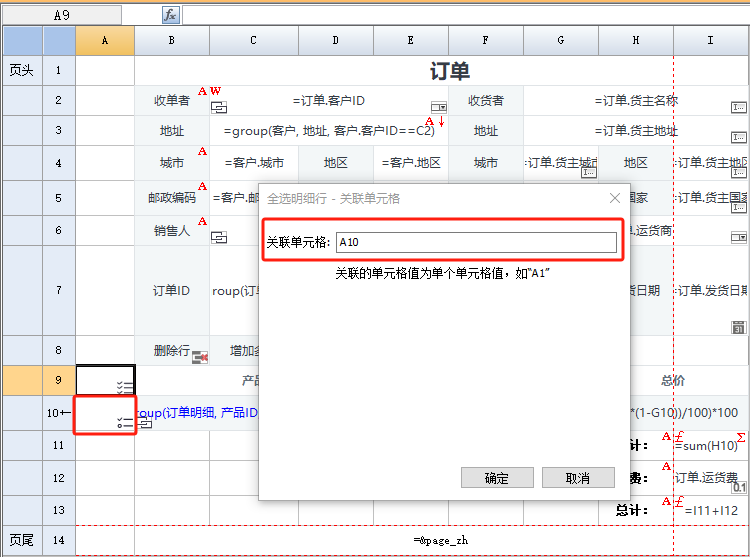Click the delete-row icon in row 8
The height and width of the screenshot is (557, 750).
[x=199, y=356]
